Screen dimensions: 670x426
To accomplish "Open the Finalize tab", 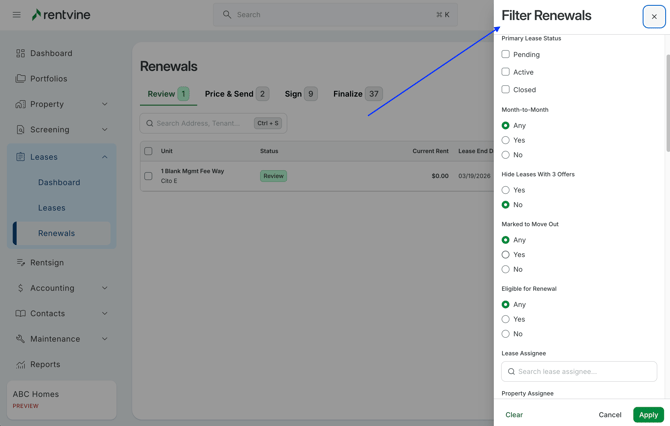I will coord(357,94).
